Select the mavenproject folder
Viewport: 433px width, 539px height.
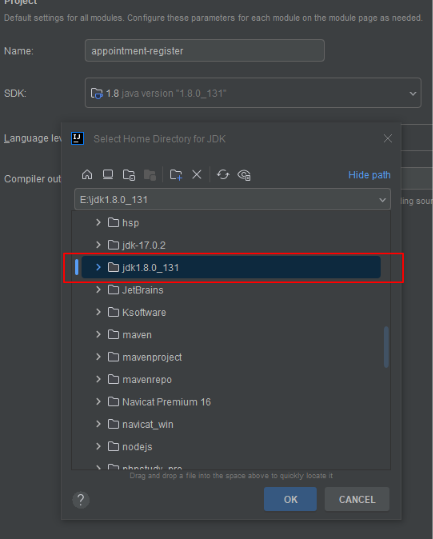231,357
